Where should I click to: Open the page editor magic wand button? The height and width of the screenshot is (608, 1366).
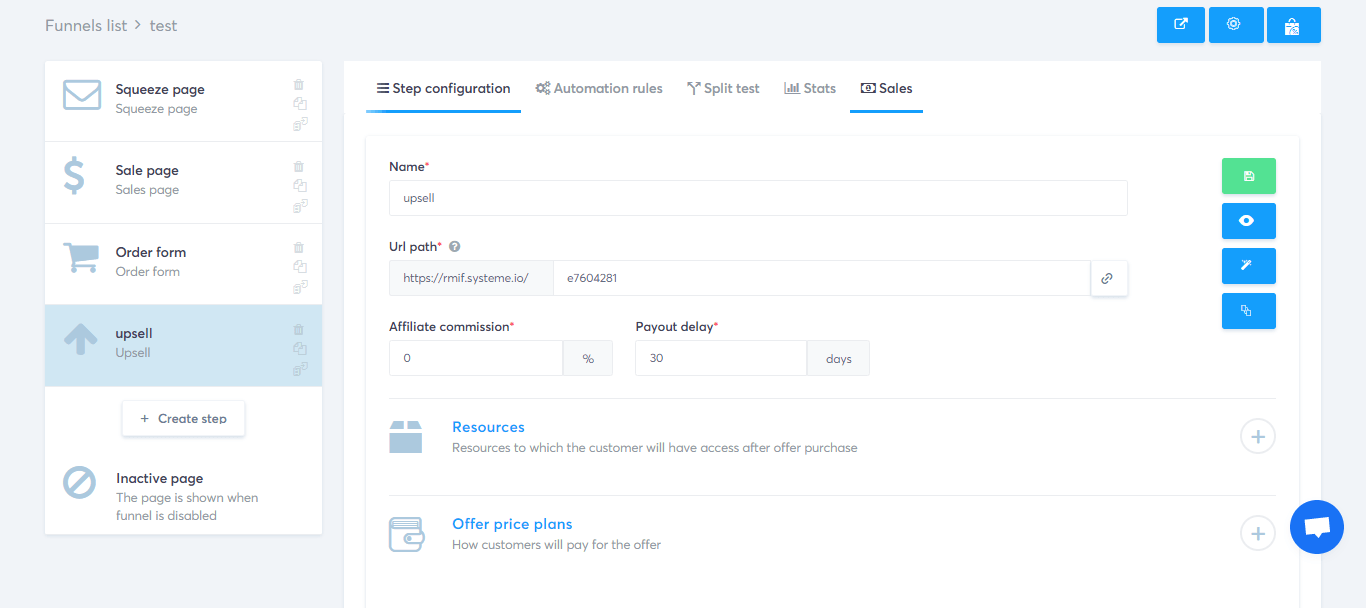(1249, 266)
